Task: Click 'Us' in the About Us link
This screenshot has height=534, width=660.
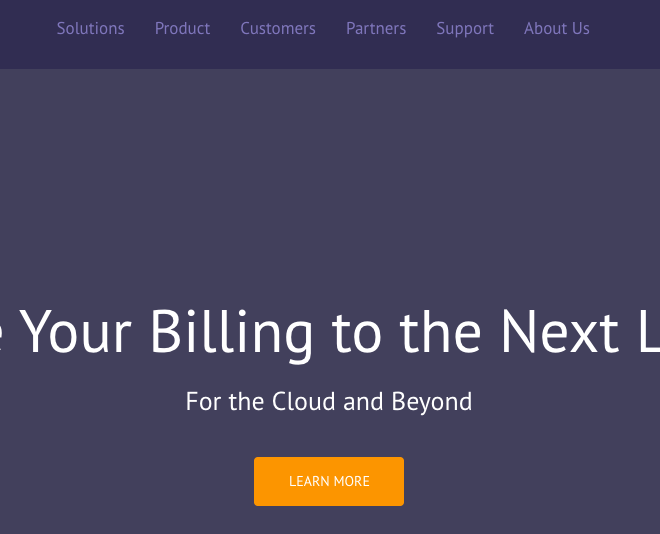Action: pyautogui.click(x=580, y=29)
